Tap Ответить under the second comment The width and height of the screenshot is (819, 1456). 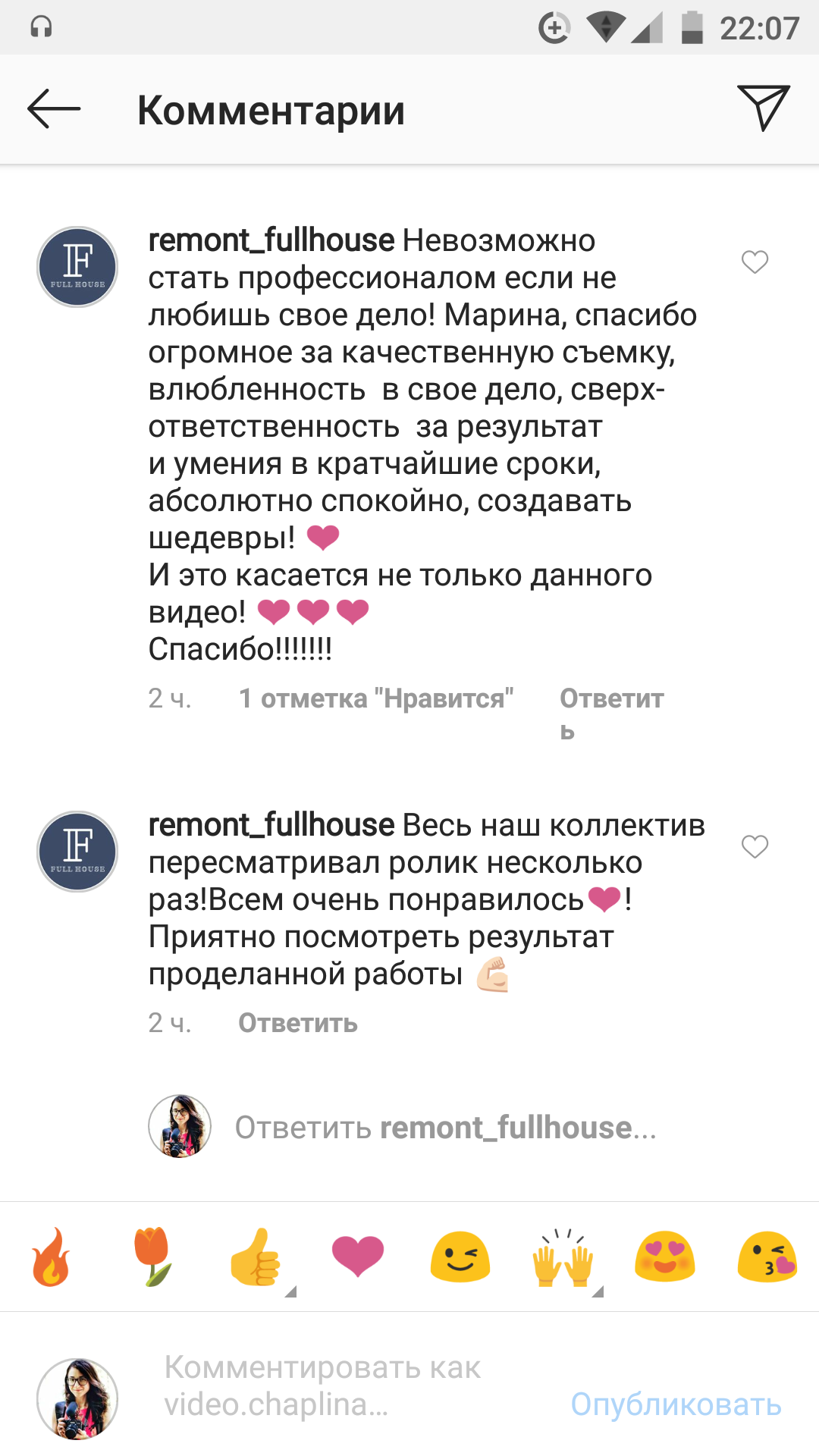point(298,1023)
